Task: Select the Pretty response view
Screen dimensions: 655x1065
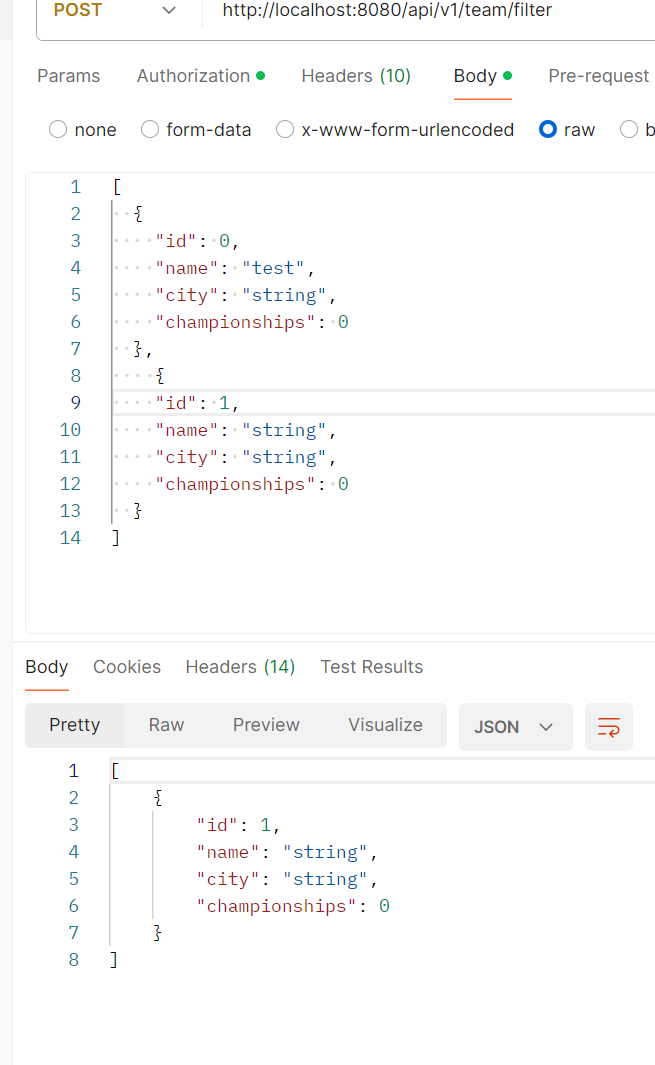Action: point(75,725)
